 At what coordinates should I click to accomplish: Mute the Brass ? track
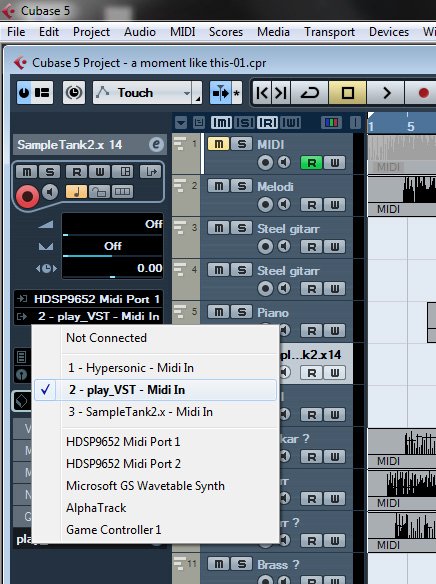(219, 564)
